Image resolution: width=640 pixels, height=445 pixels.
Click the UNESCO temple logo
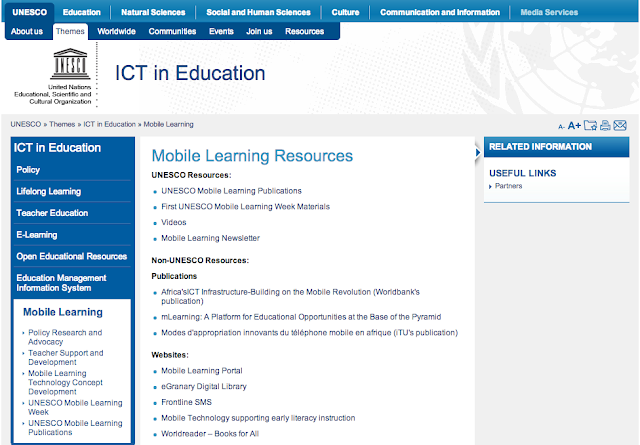pos(70,64)
